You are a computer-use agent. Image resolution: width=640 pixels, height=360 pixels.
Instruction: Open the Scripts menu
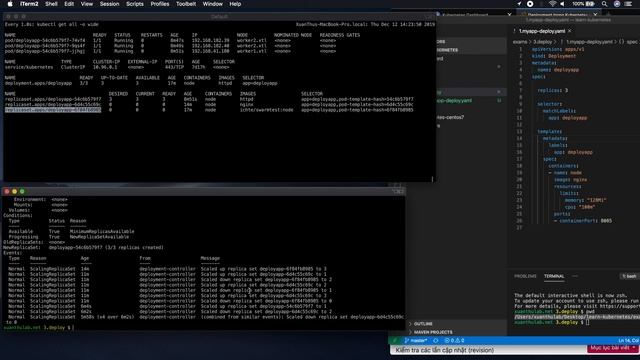[135, 4]
